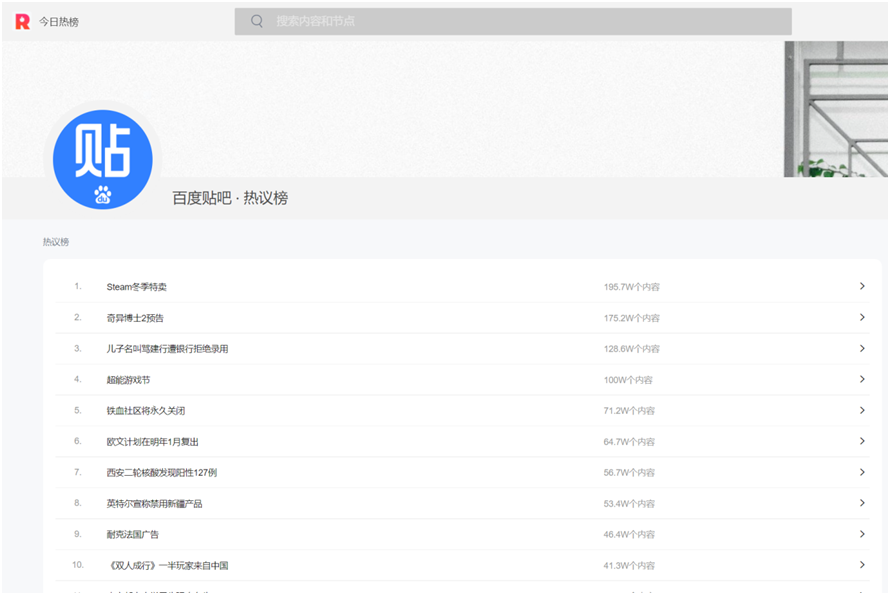The image size is (890, 595).
Task: Click the chevron on Steam冬季特卖 row
Action: (862, 286)
